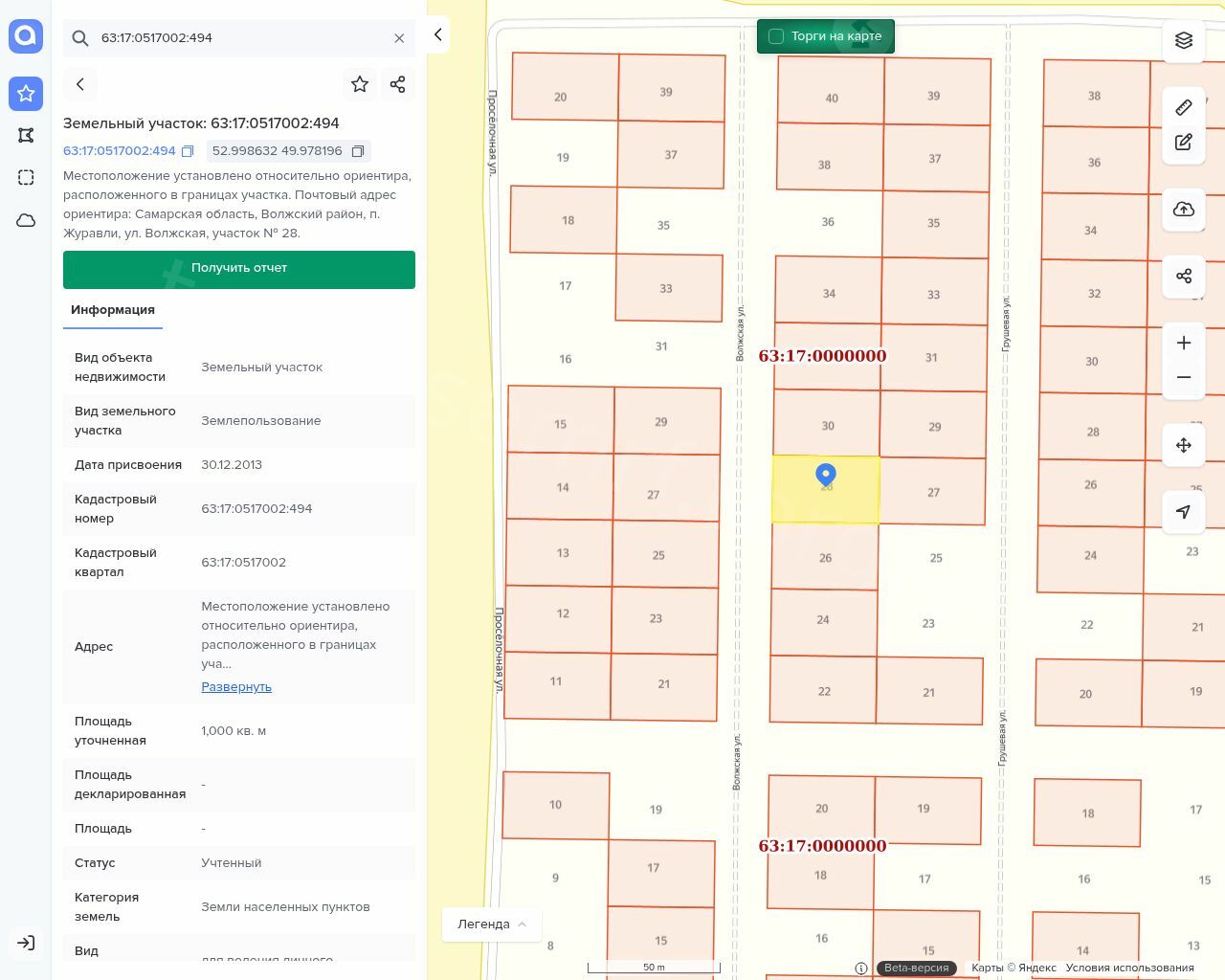The image size is (1225, 980).
Task: Expand the Легенда panel
Action: [492, 924]
